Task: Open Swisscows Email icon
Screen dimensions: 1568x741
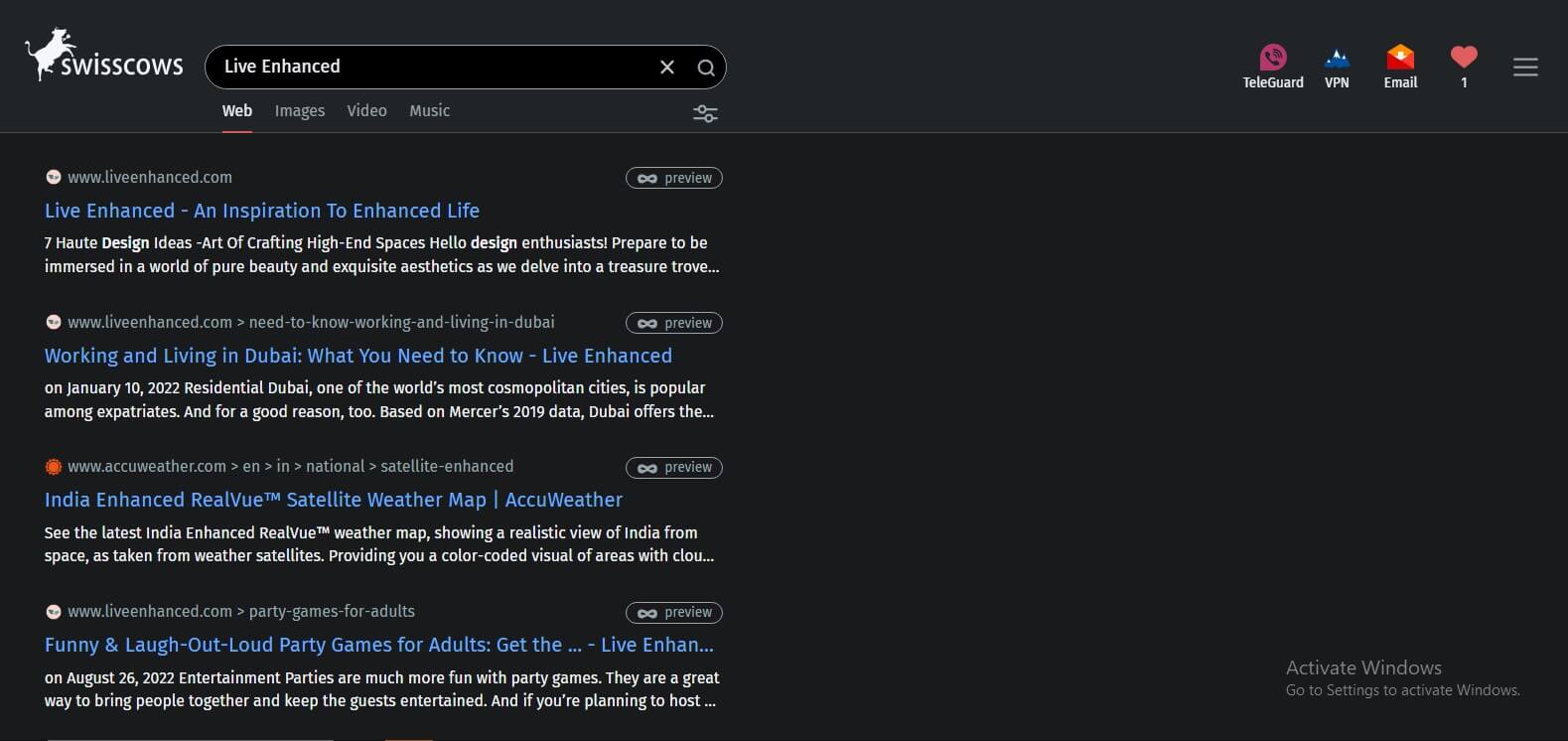Action: tap(1400, 67)
